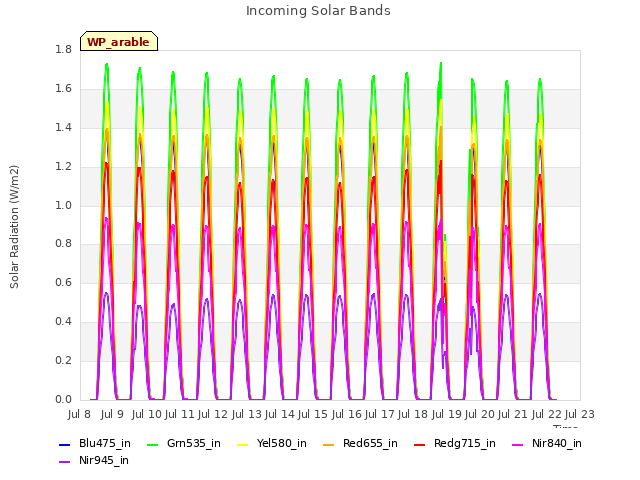640x480 pixels.
Task: Click the Jul 17 x-axis tick label
Action: pos(379,414)
